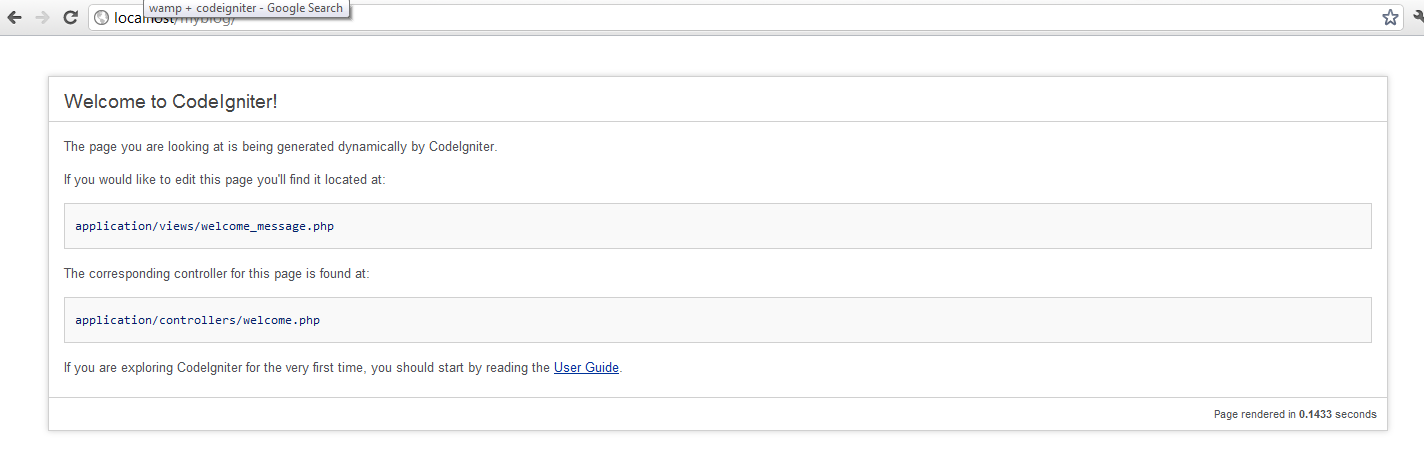Reload the localhost page
Viewport: 1424px width, 450px height.
[x=70, y=18]
